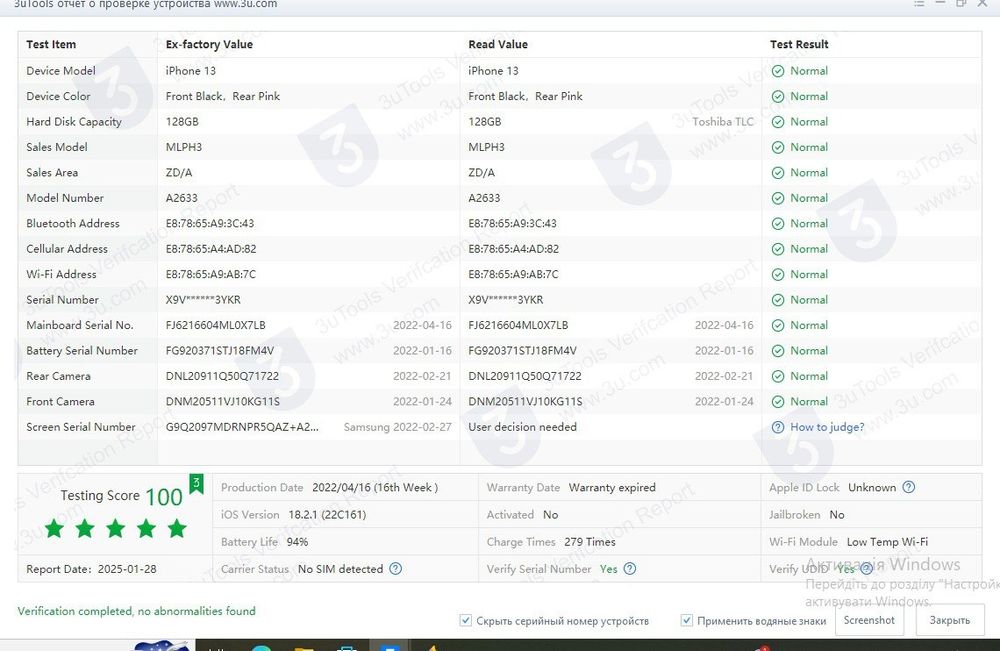
Task: Select read front camera serial DNM20511VJ10KG11S
Action: 525,402
